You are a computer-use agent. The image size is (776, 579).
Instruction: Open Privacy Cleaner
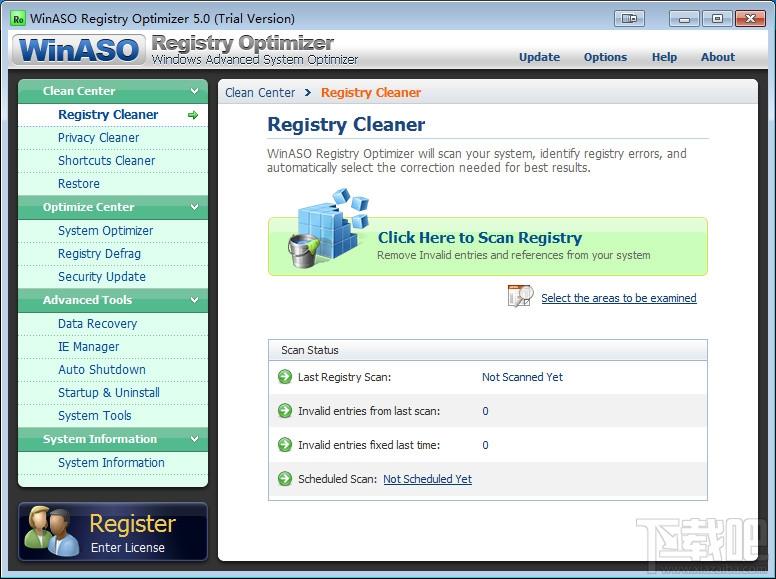pos(113,138)
